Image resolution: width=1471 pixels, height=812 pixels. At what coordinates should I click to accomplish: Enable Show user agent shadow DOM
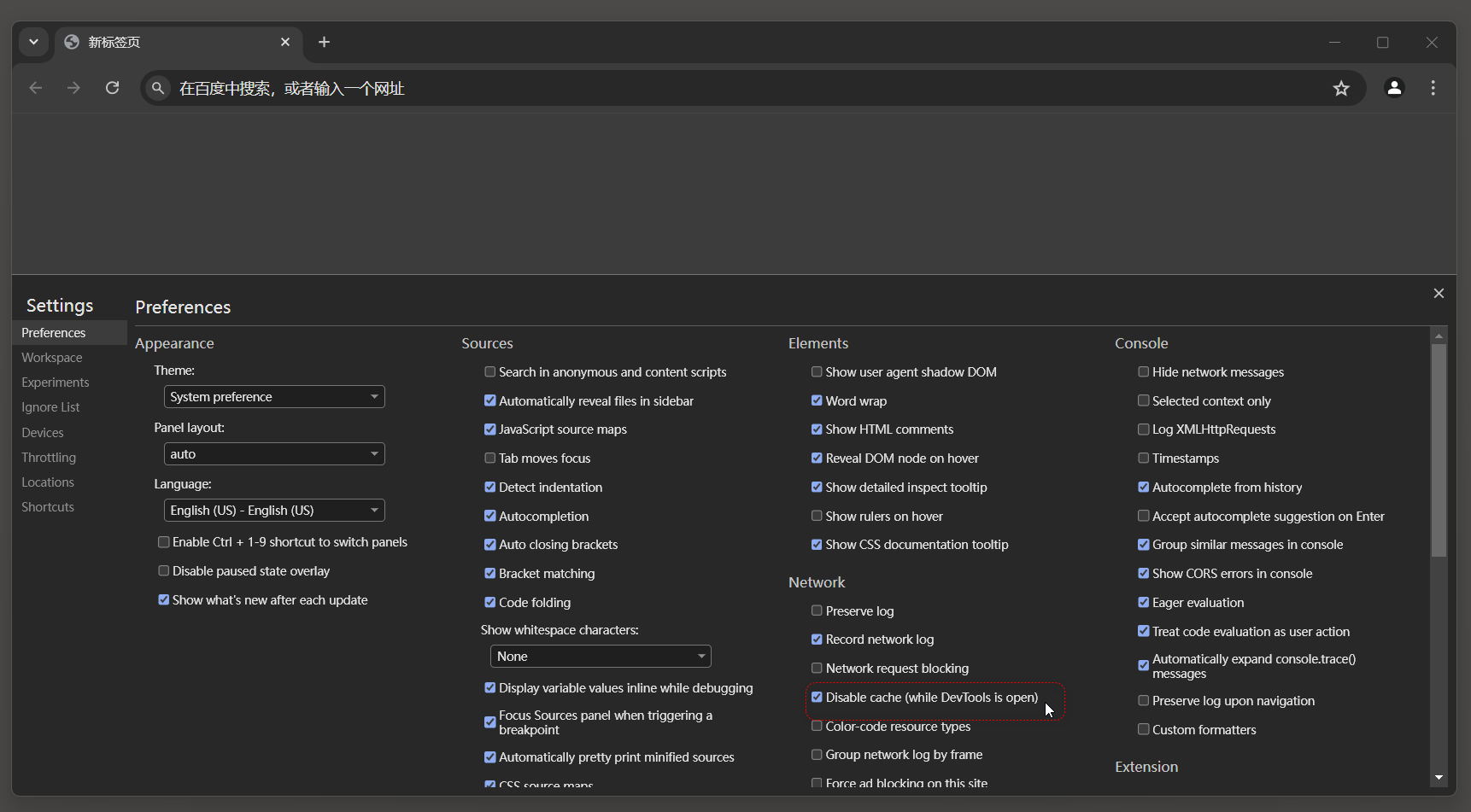tap(817, 372)
